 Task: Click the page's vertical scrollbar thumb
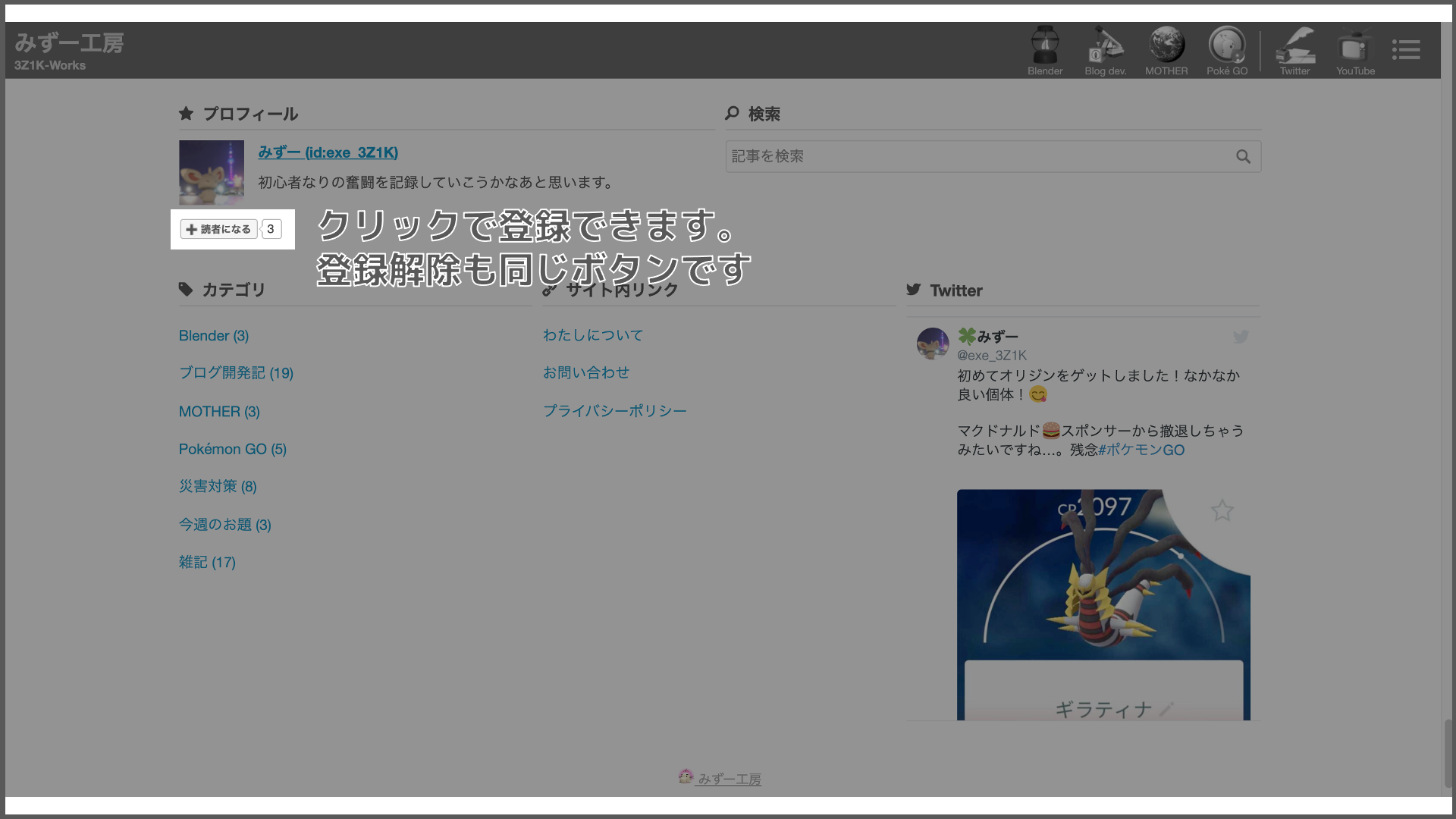click(x=1448, y=753)
